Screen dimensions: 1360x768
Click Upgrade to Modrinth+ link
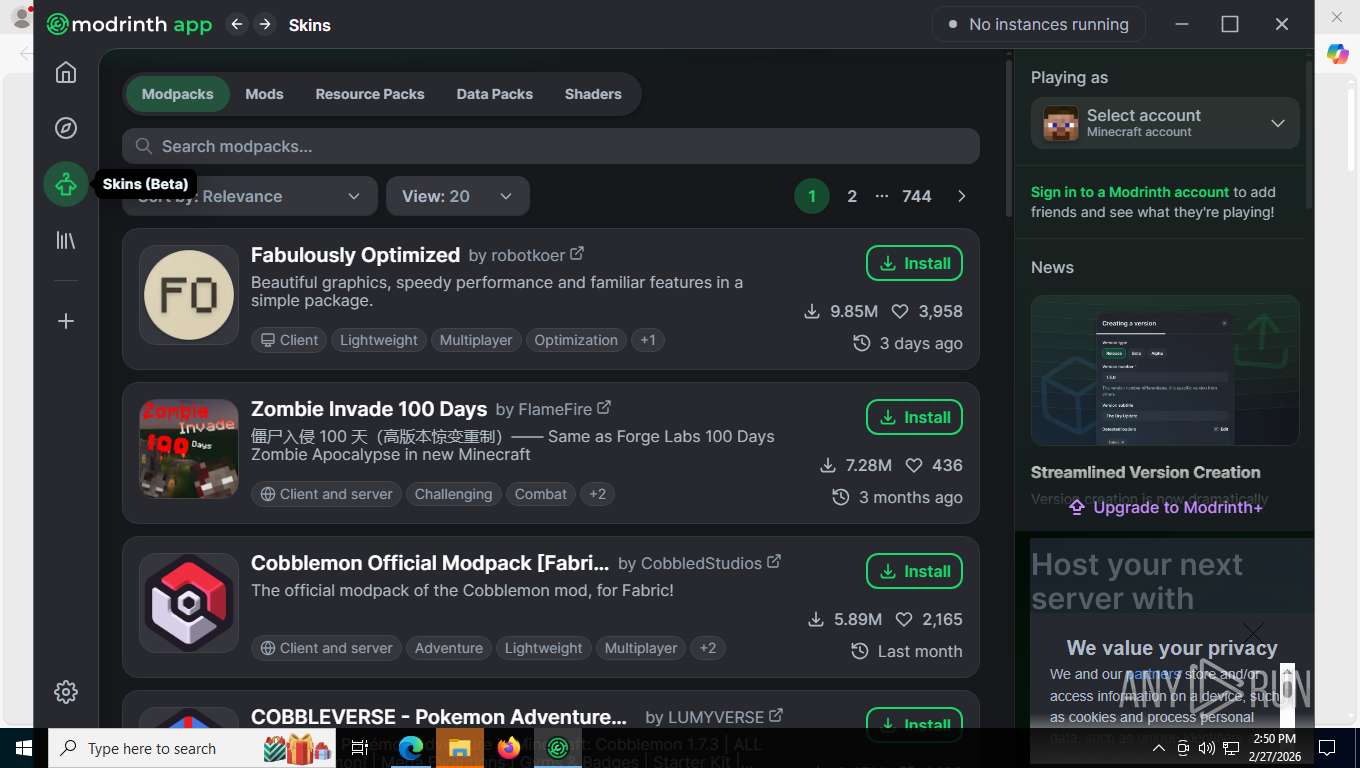point(1165,507)
